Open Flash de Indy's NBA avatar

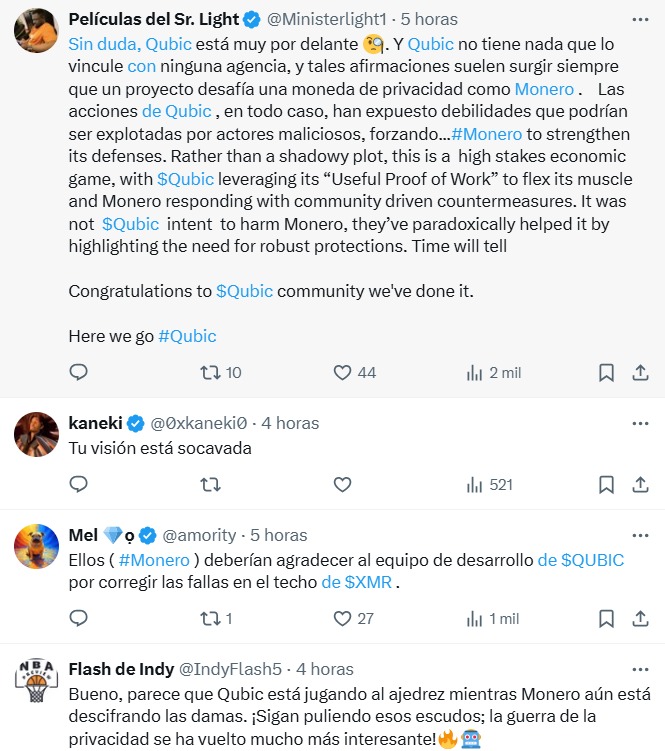click(x=35, y=680)
